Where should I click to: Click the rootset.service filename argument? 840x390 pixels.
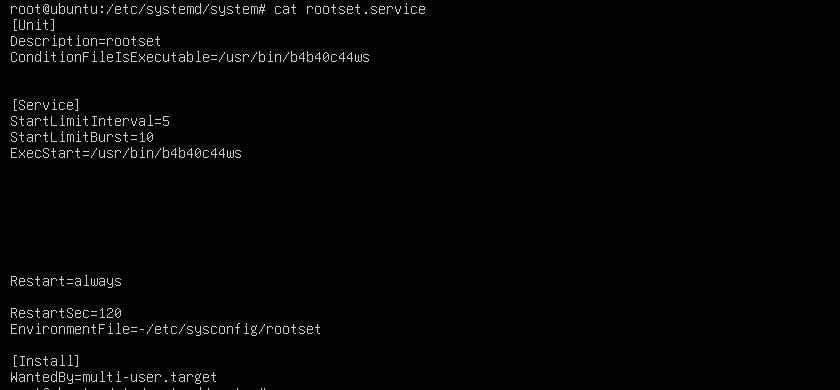tap(366, 9)
